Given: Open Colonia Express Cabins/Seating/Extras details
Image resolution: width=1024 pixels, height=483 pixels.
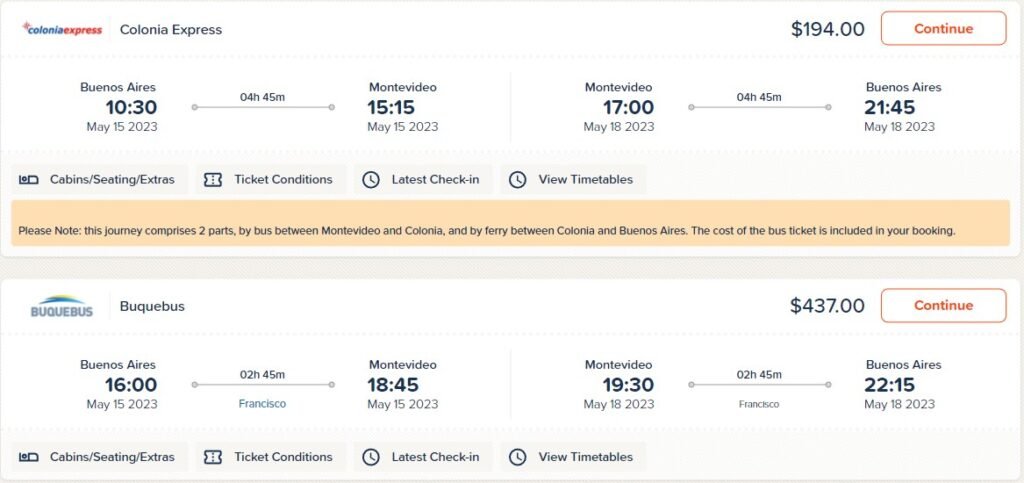Looking at the screenshot, I should 99,179.
